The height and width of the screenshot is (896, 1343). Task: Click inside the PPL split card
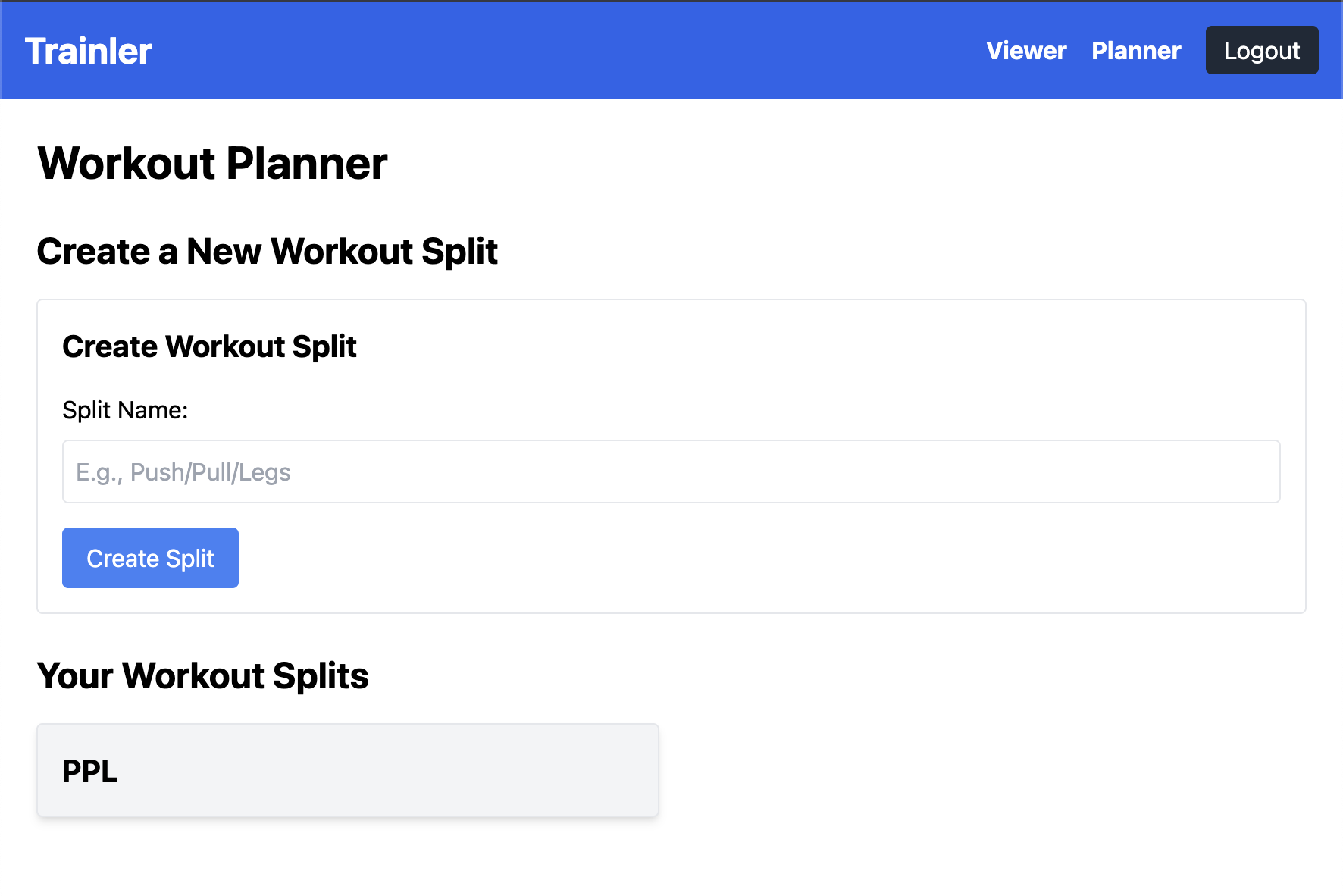pos(347,770)
